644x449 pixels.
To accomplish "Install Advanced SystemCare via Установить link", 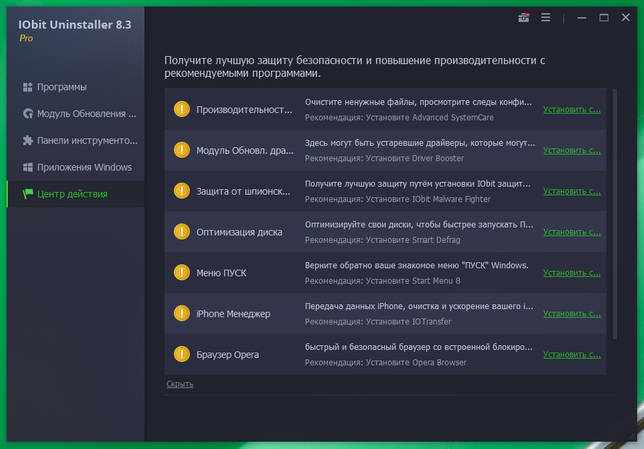I will tap(572, 110).
